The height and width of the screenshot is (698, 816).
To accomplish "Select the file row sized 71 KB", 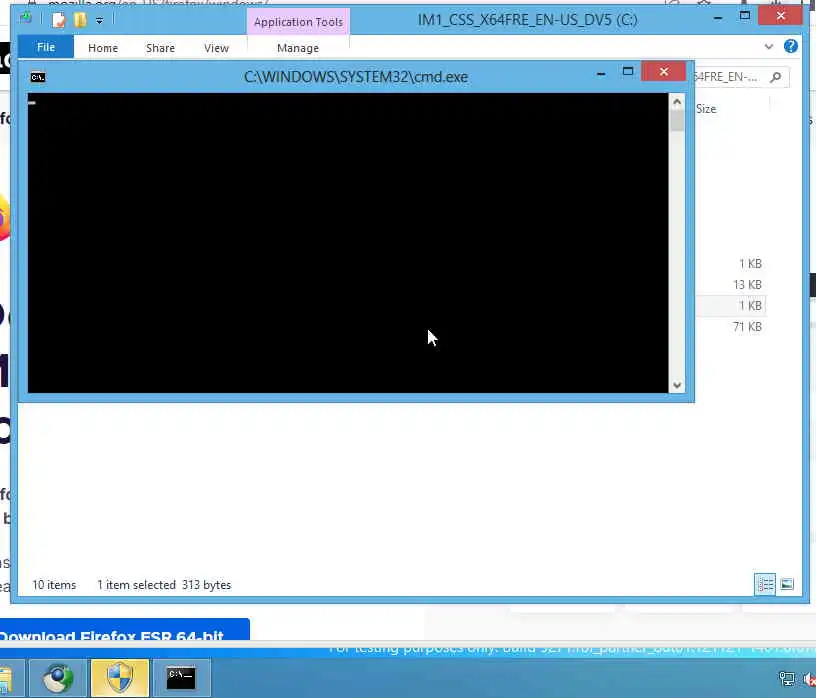I will [x=730, y=326].
